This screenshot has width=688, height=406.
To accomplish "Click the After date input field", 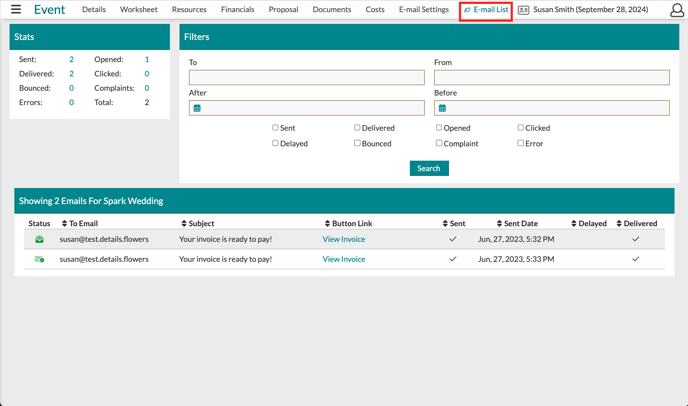I will 307,108.
